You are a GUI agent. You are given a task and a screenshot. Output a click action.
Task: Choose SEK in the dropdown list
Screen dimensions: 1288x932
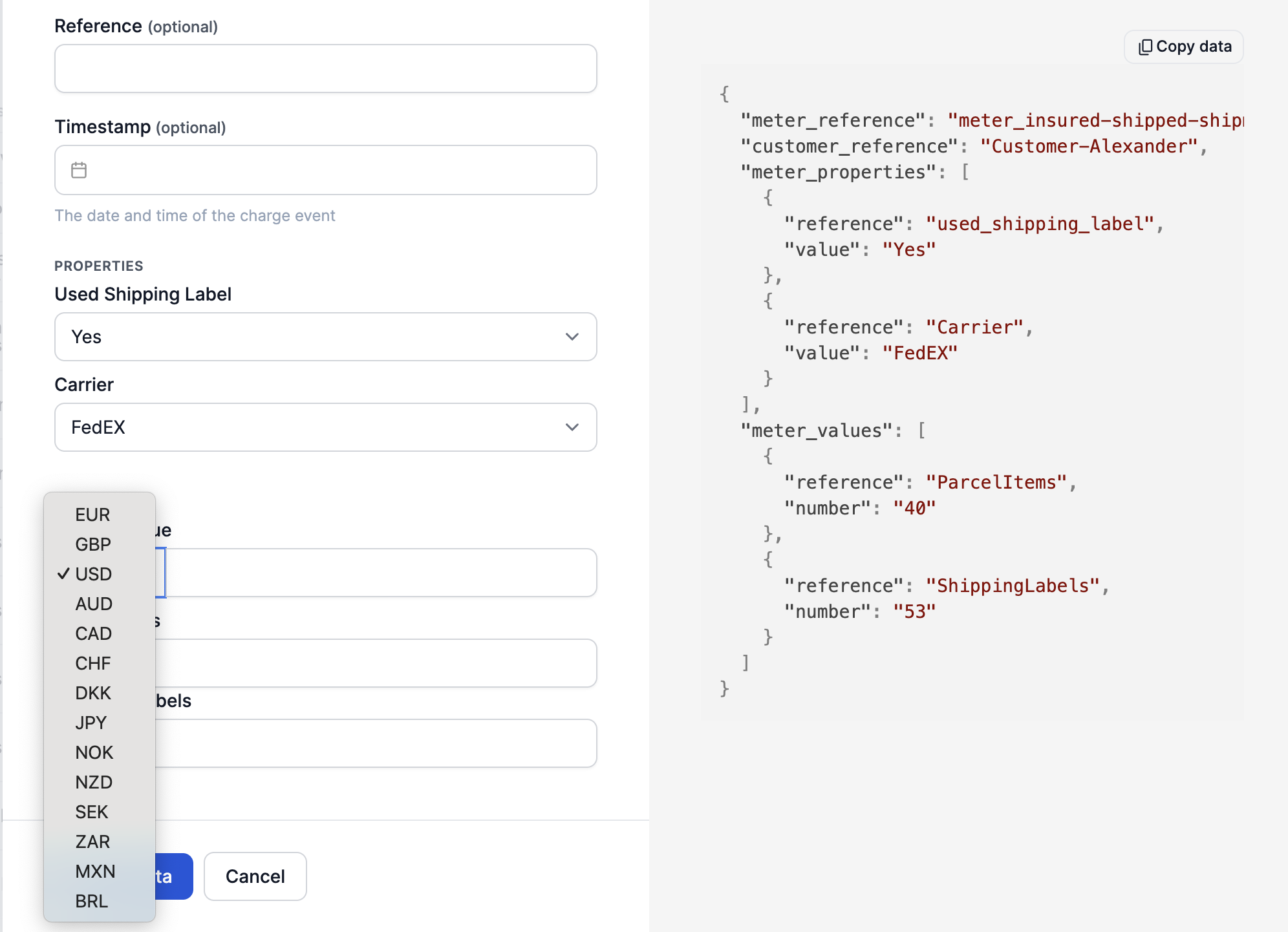[x=91, y=812]
